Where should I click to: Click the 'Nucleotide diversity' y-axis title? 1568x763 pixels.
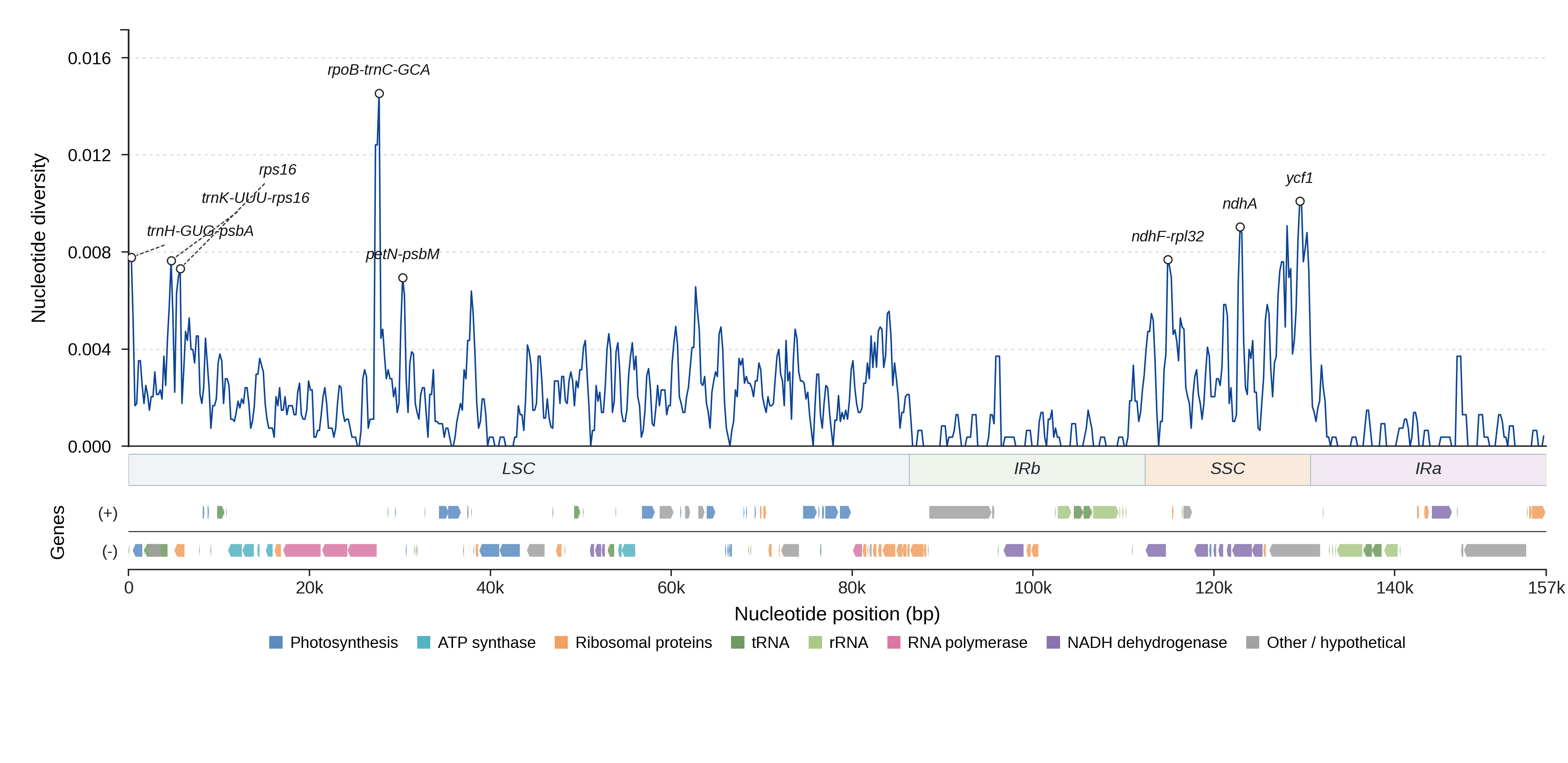pos(38,238)
